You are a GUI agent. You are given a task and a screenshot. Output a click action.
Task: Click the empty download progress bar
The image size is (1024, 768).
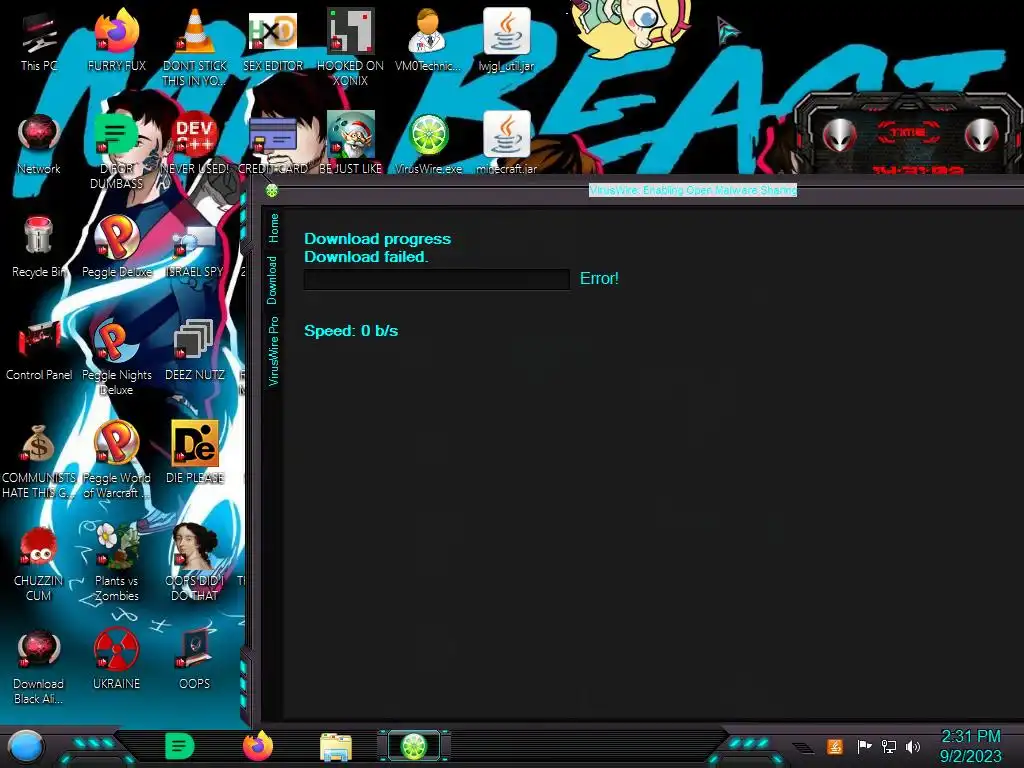(436, 279)
